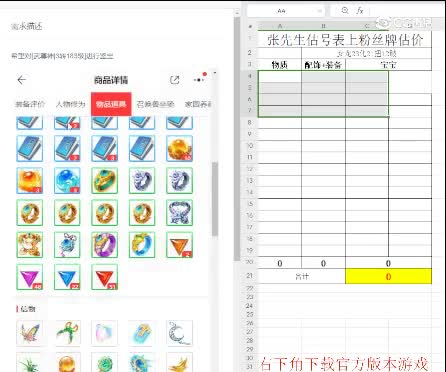Select row 21 header in spreadsheet

250,276
